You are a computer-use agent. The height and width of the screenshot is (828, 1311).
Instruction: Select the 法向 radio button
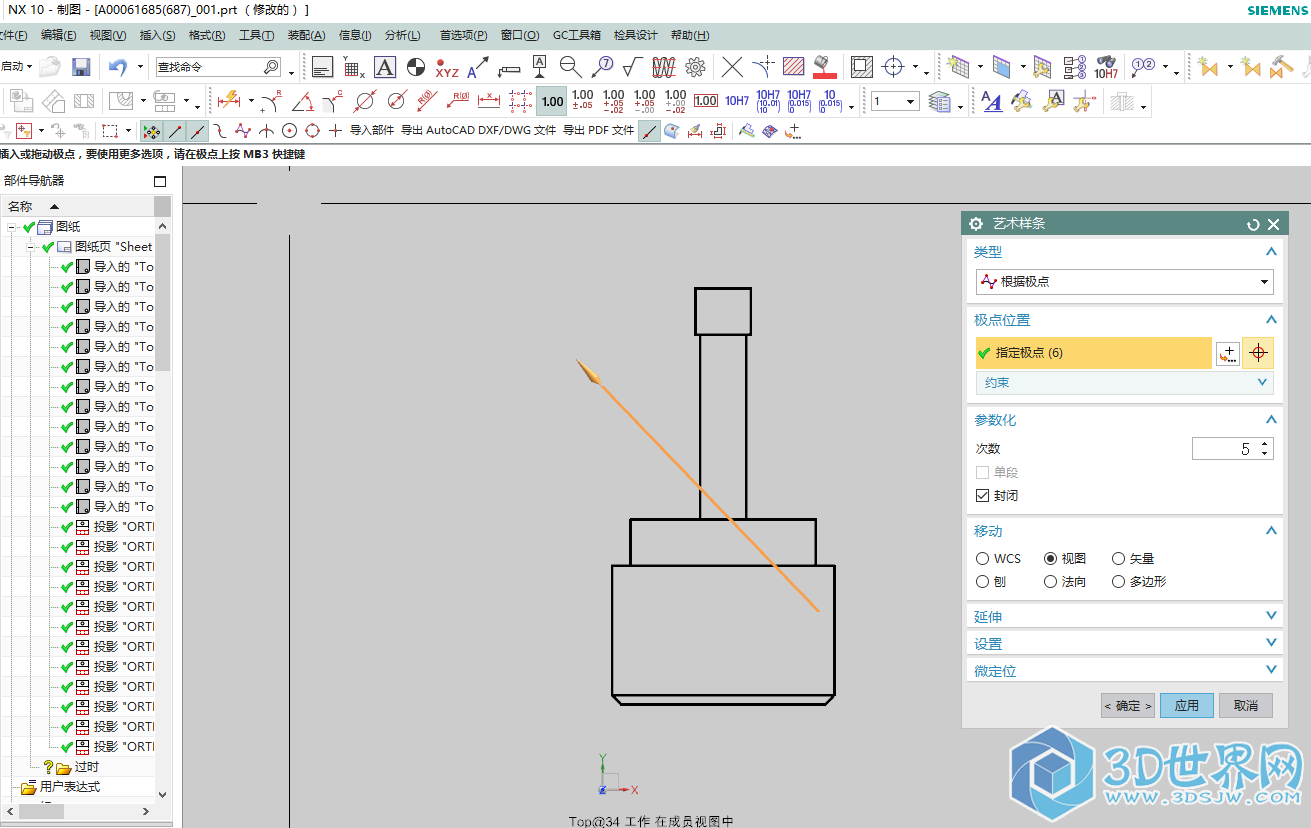pyautogui.click(x=1051, y=581)
